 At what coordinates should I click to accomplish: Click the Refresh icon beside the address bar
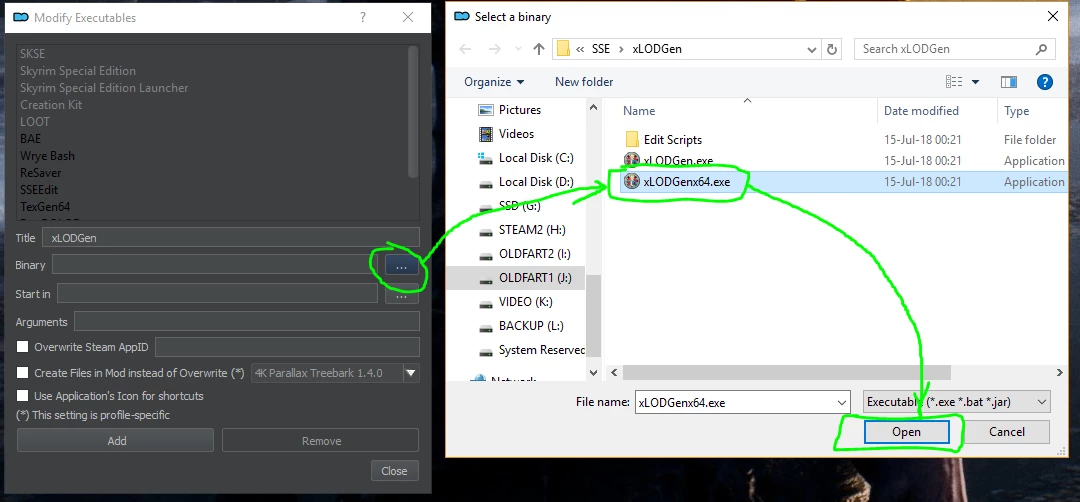(831, 50)
